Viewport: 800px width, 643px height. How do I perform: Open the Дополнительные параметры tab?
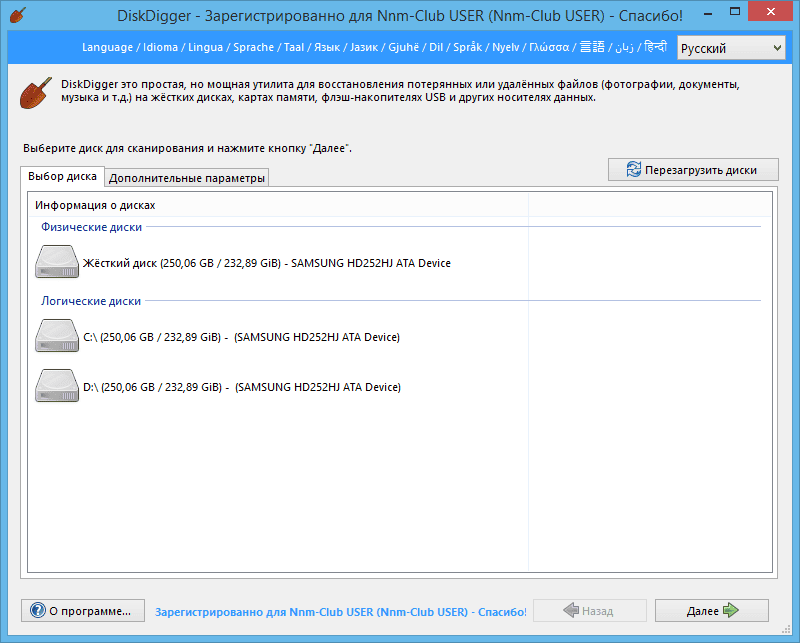(187, 179)
